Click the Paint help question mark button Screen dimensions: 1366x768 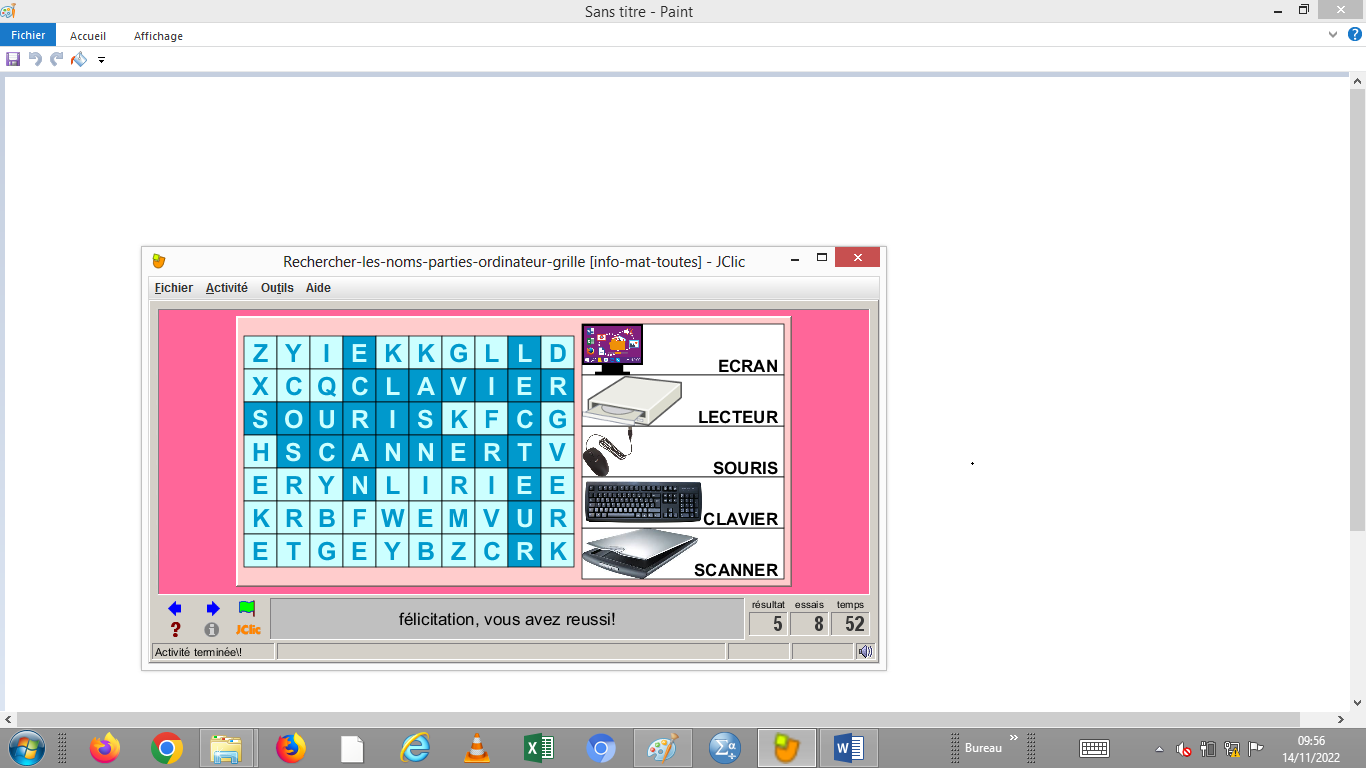point(1354,34)
